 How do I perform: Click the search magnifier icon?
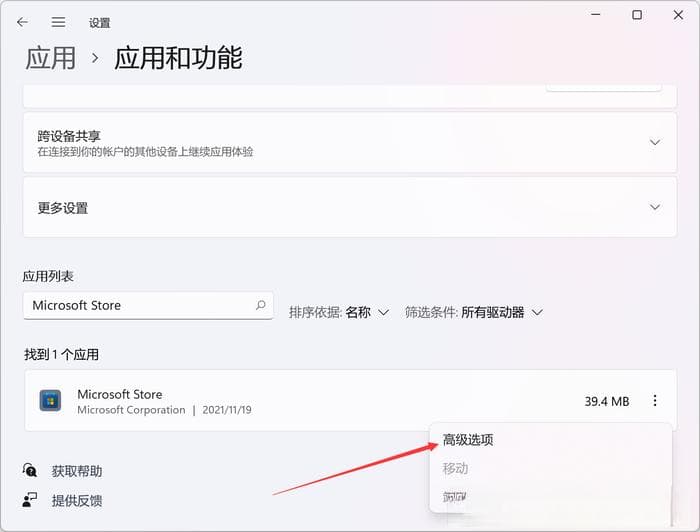[x=261, y=305]
